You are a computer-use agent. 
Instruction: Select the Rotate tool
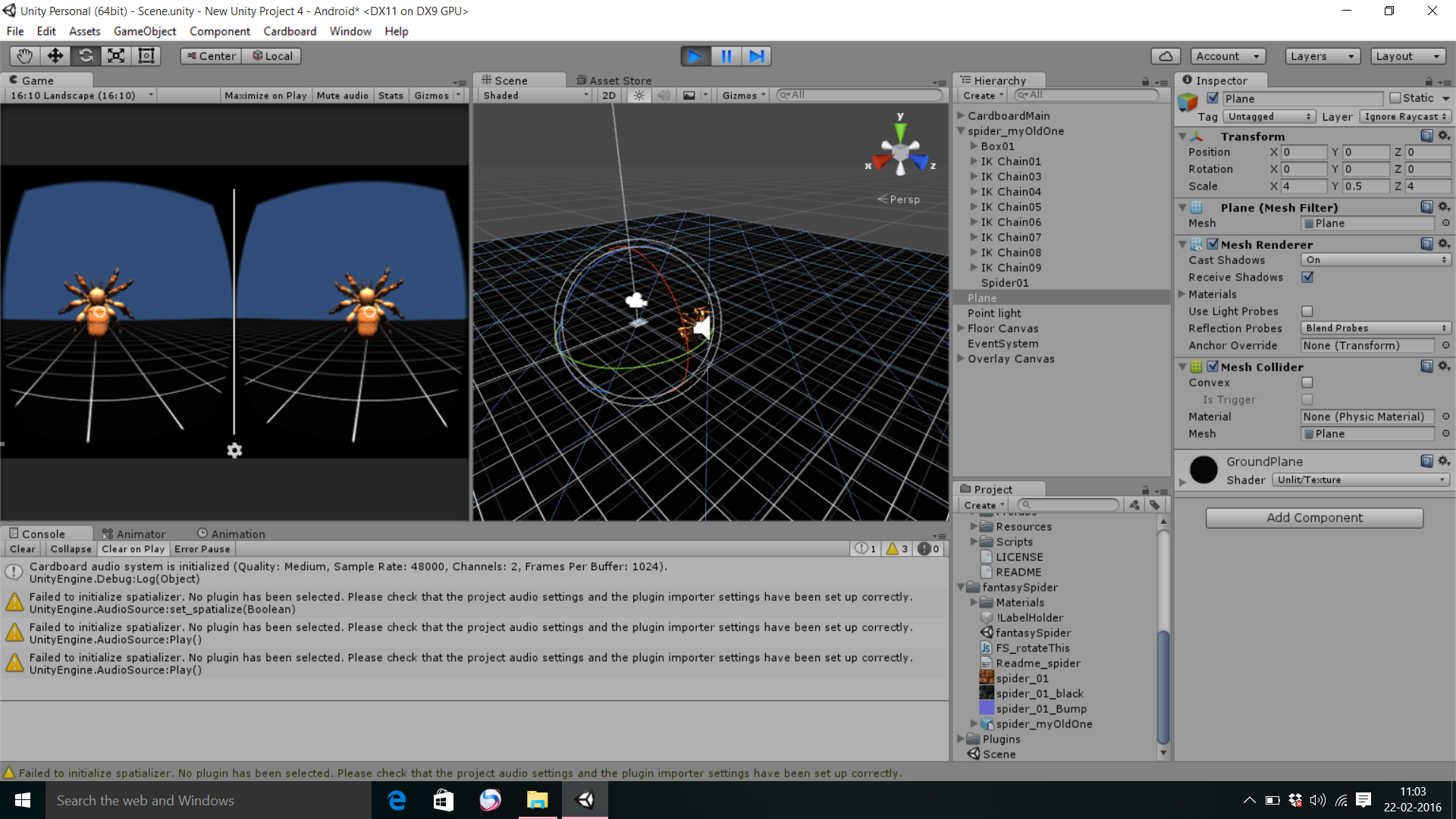86,56
